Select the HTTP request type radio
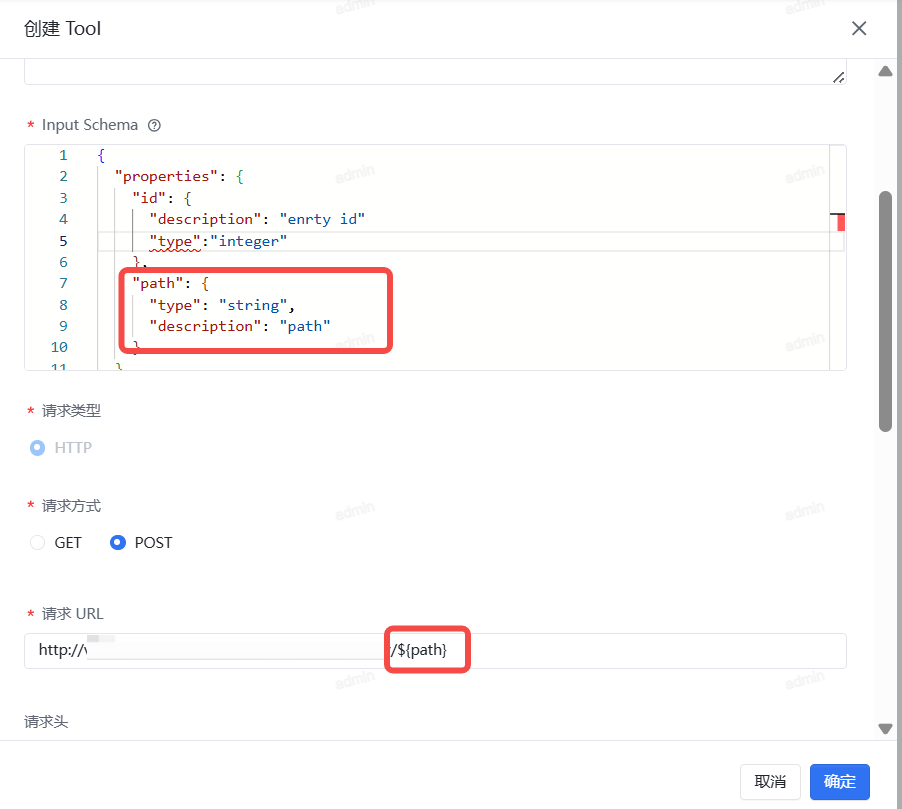Screen dimensions: 902x809 tap(38, 448)
